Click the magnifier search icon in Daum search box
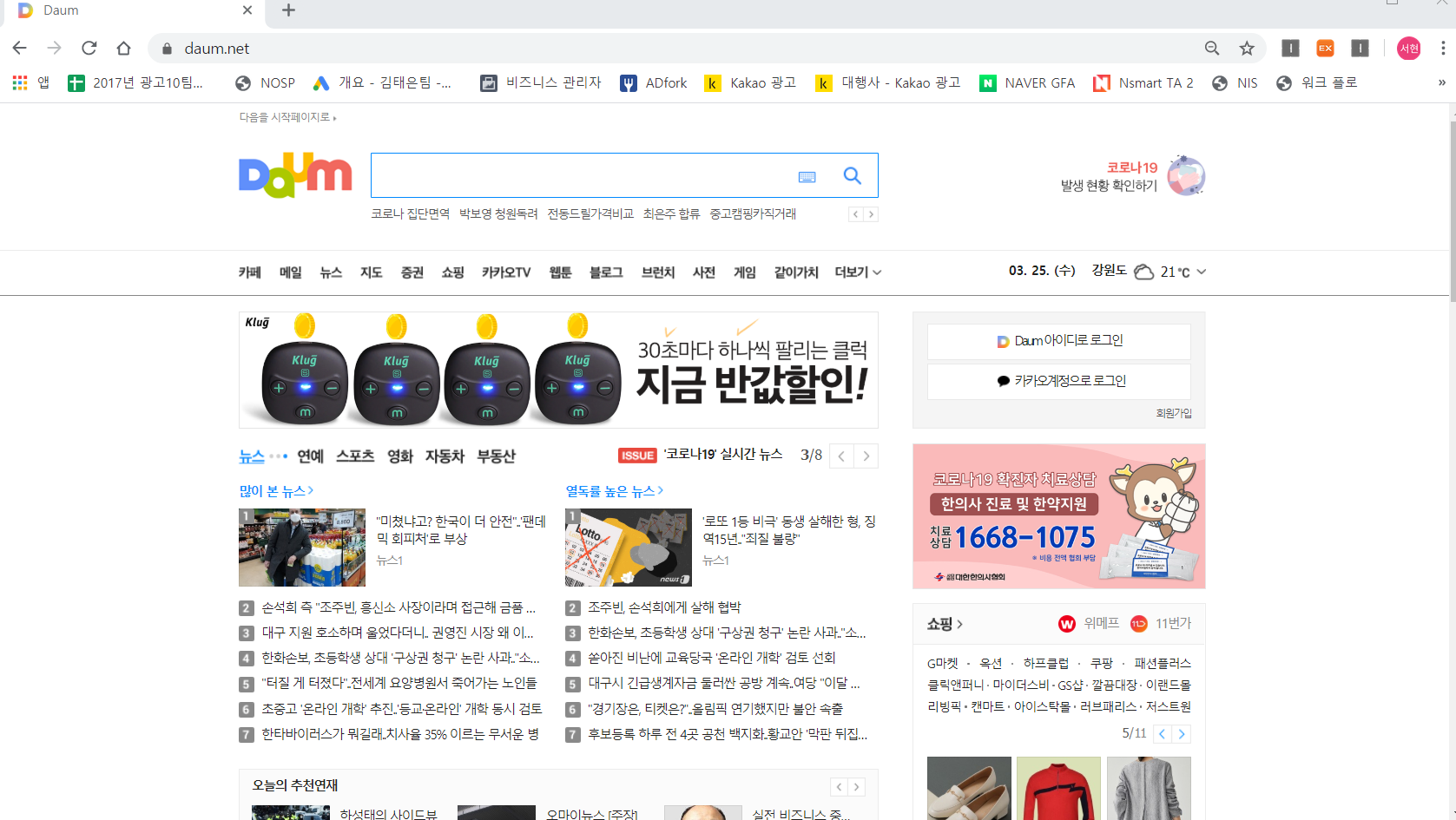The height and width of the screenshot is (820, 1456). click(852, 176)
